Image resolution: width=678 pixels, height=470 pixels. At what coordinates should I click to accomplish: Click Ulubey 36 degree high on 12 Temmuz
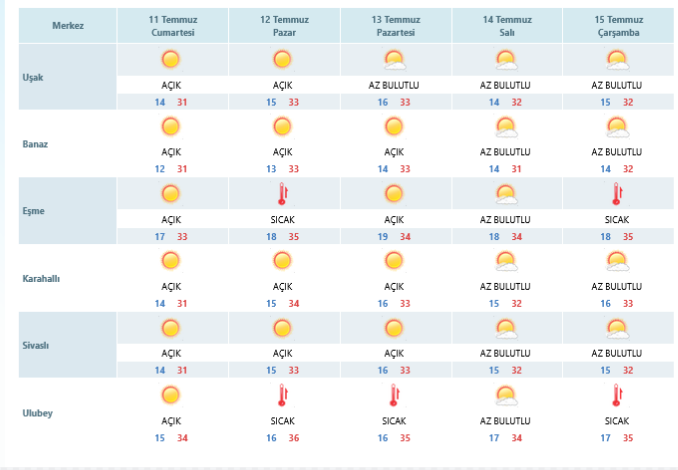[x=294, y=438]
